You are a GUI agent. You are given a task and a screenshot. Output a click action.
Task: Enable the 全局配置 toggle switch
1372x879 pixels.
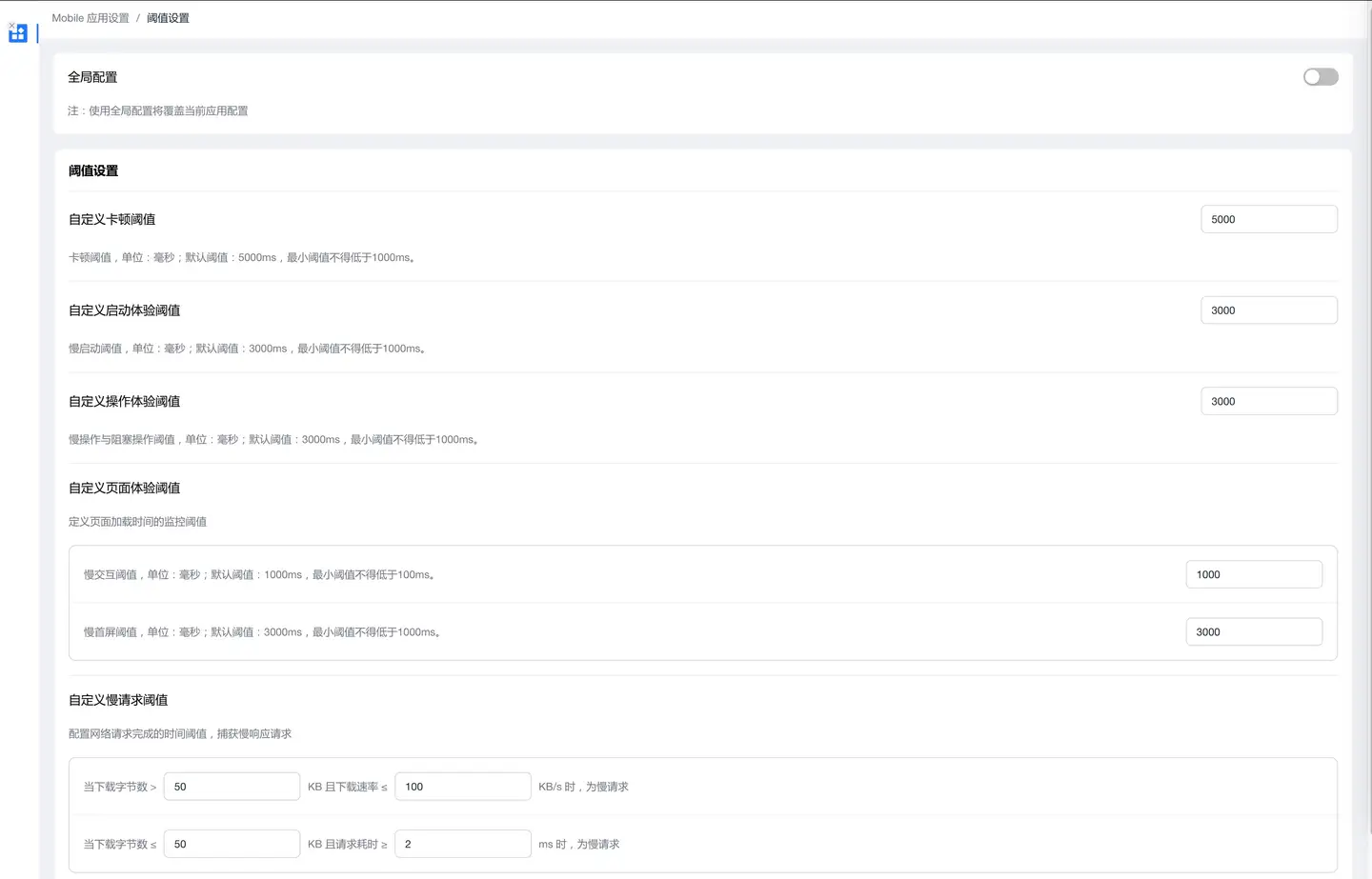tap(1320, 77)
